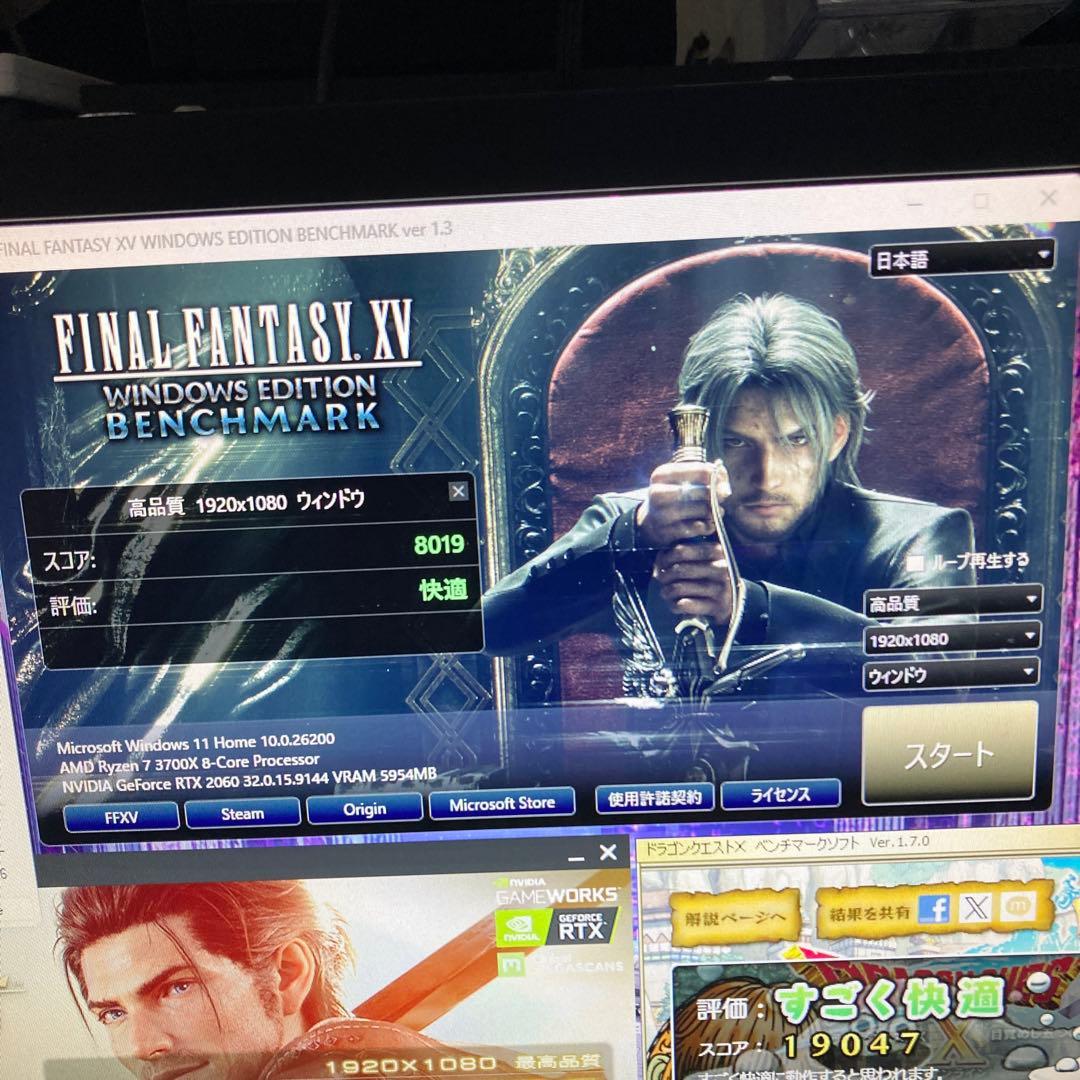Click the 解説ページへ button in Dragon Quest X
The height and width of the screenshot is (1080, 1080).
click(x=735, y=916)
